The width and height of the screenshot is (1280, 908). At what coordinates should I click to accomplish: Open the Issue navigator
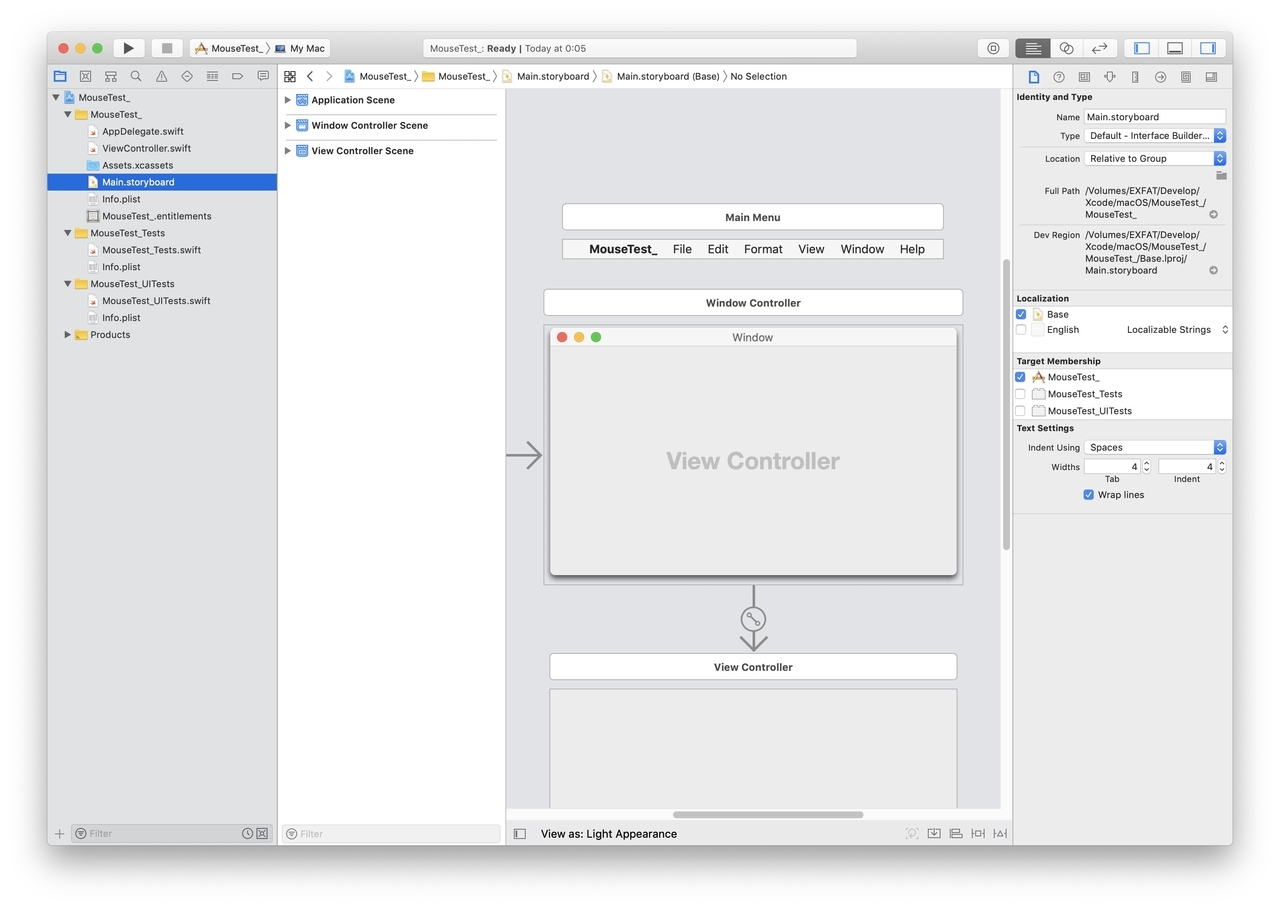[x=161, y=76]
